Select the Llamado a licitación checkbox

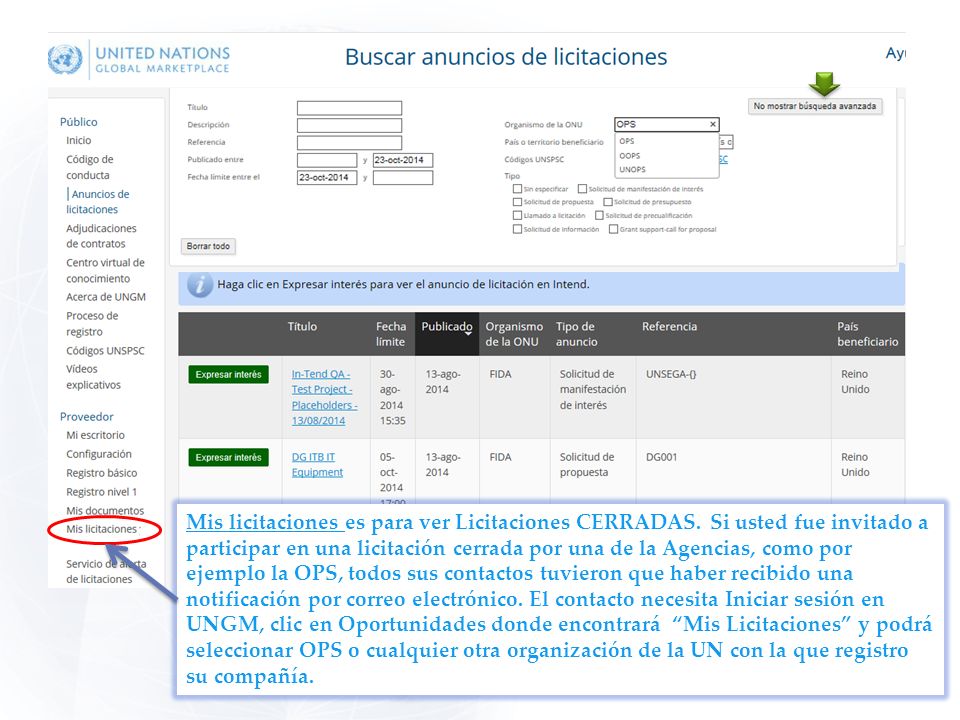coord(517,216)
